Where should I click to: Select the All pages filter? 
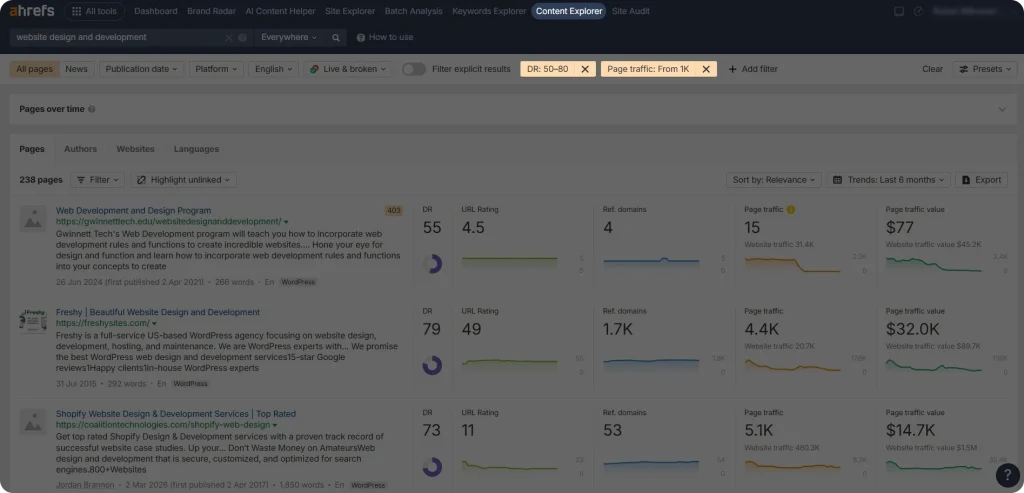click(x=35, y=69)
